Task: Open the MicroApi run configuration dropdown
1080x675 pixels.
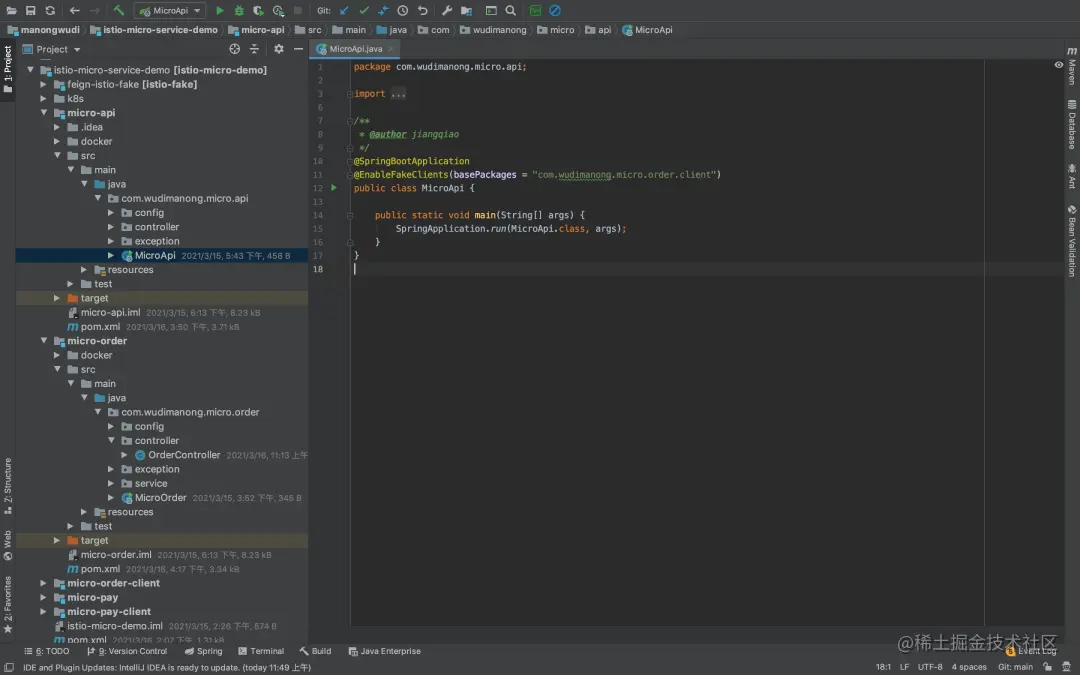Action: (x=170, y=10)
